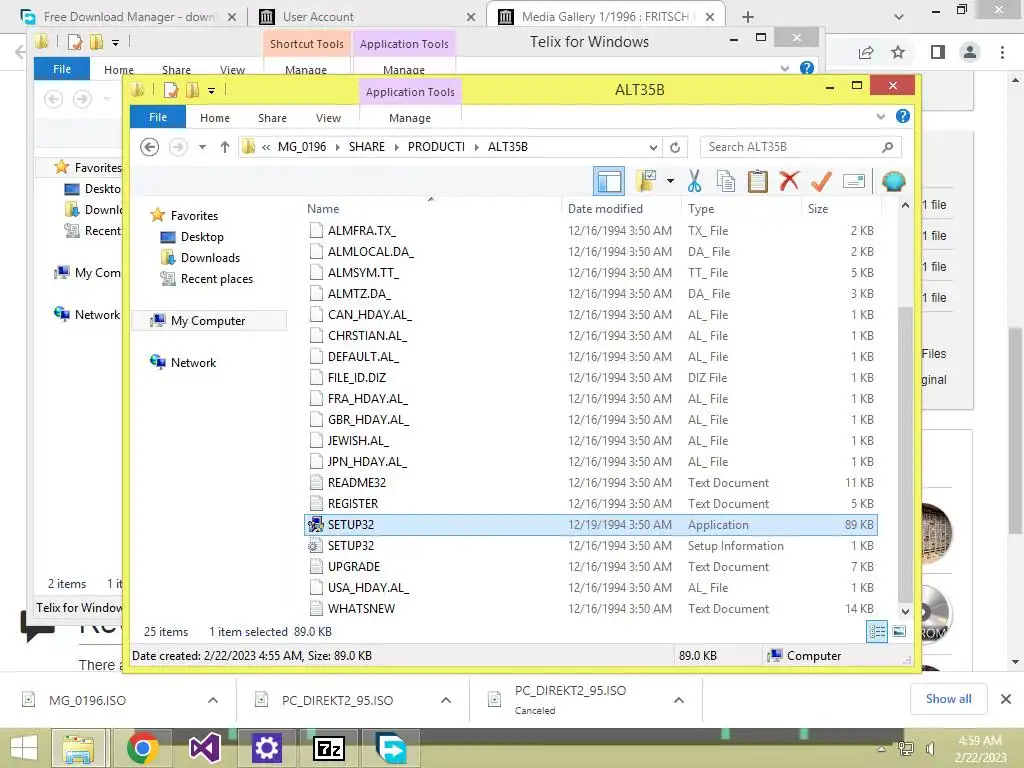Open 7-Zip from the taskbar
This screenshot has height=768, width=1024.
pyautogui.click(x=328, y=748)
